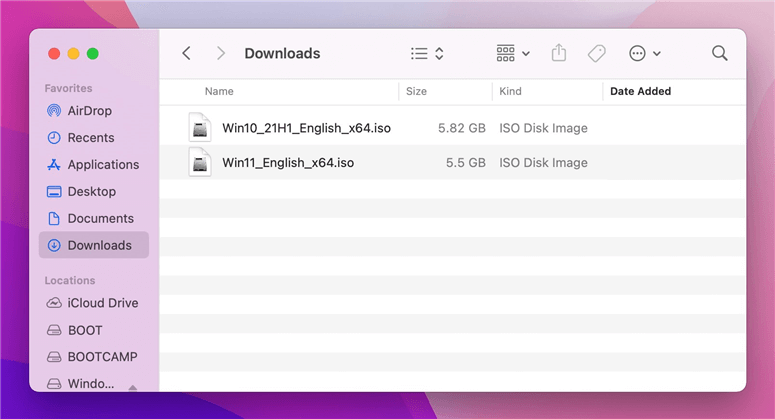This screenshot has height=419, width=775.
Task: Sort files by Kind column
Action: point(510,91)
